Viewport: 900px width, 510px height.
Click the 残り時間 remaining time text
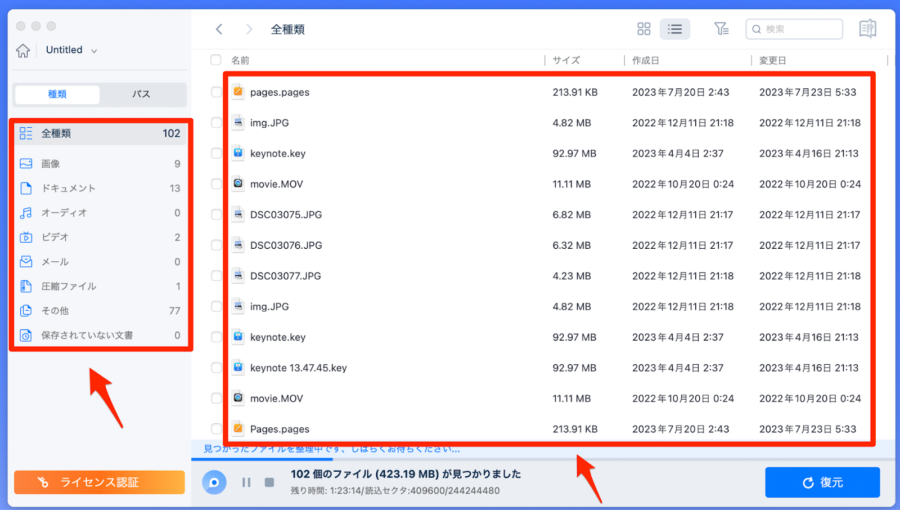[395, 490]
